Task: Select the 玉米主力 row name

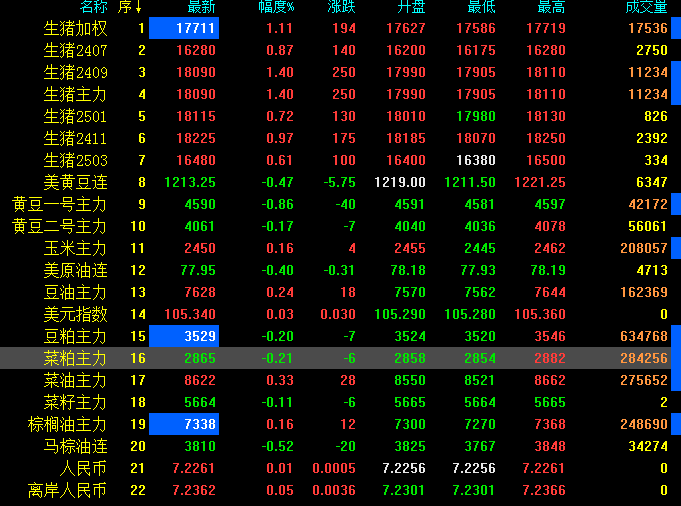Action: [x=76, y=248]
